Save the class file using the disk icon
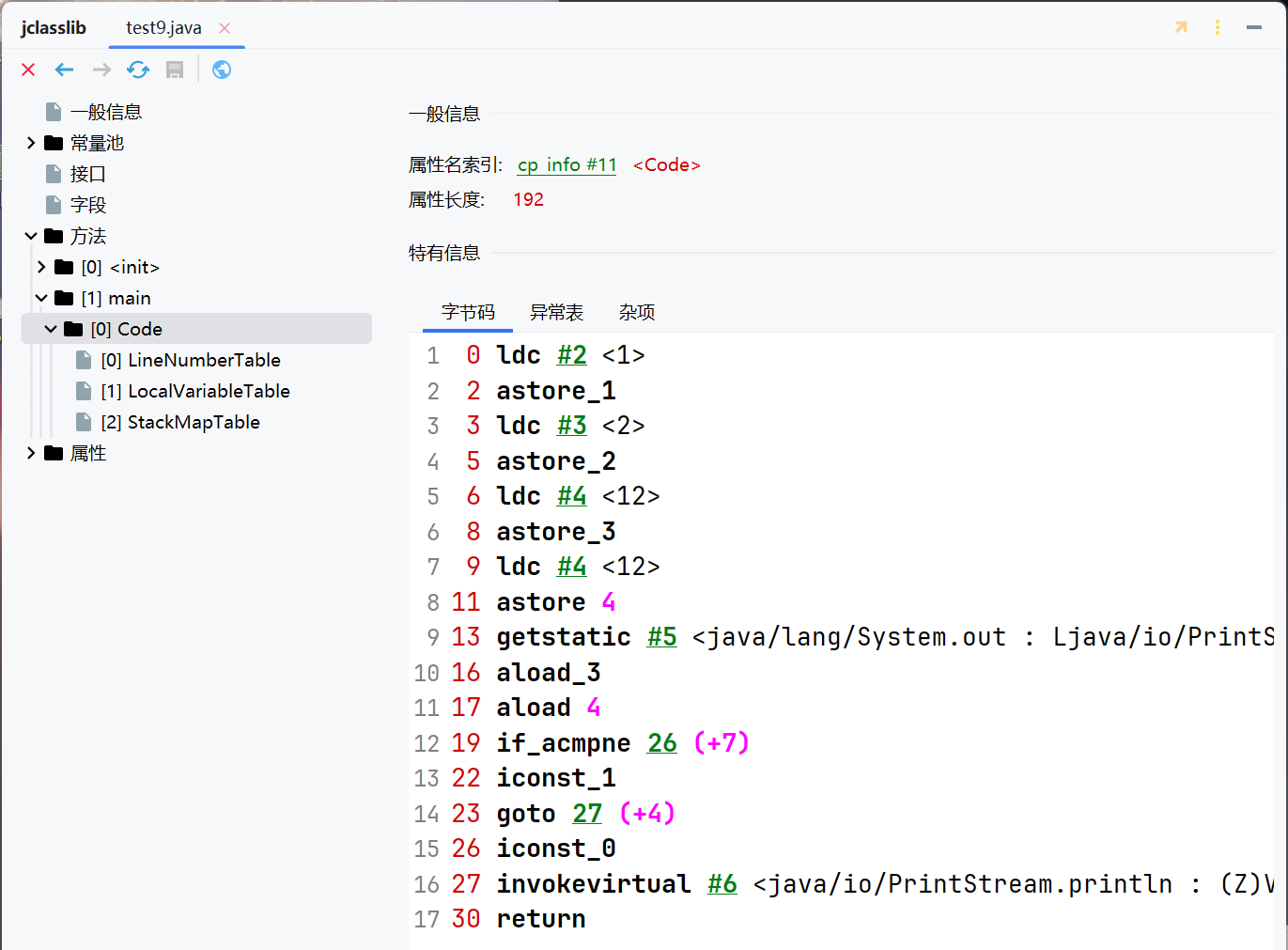The height and width of the screenshot is (950, 1288). [174, 70]
